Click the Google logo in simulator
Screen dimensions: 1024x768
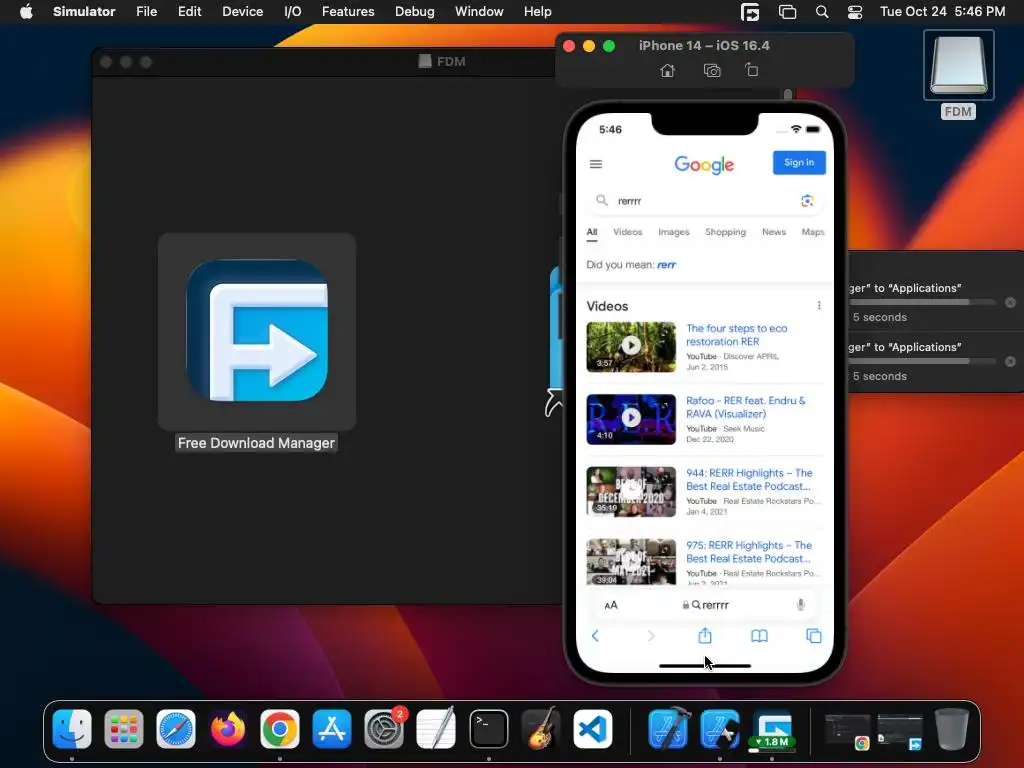pos(704,164)
